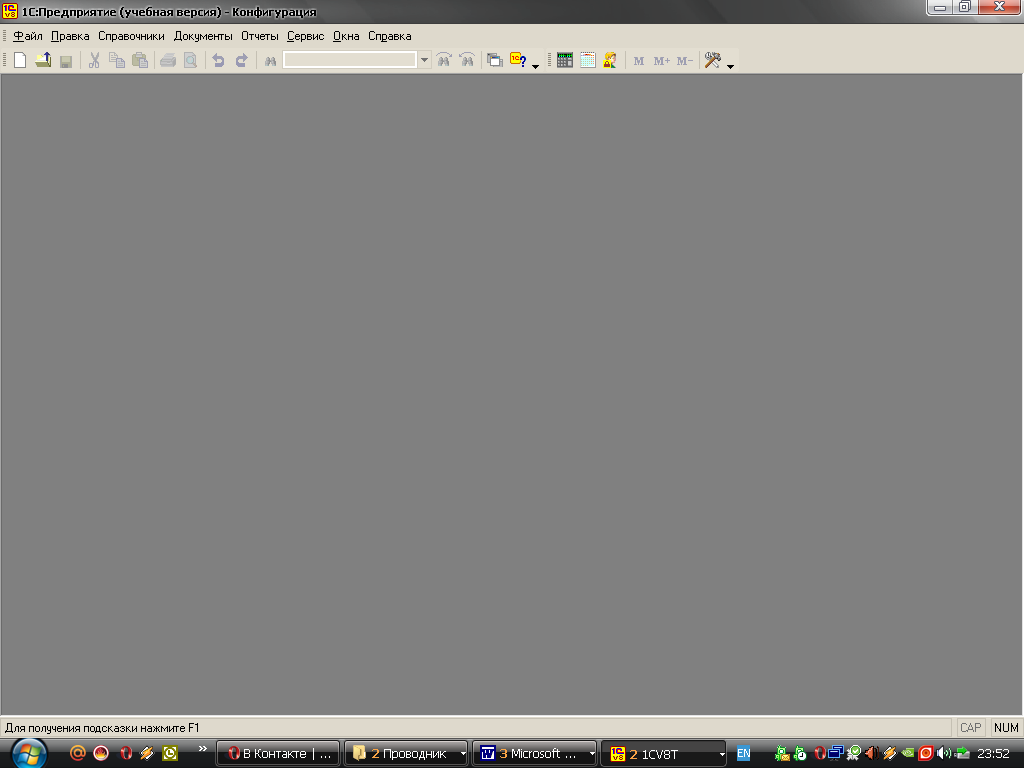Open the Документы menu
This screenshot has width=1024, height=768.
pyautogui.click(x=203, y=36)
